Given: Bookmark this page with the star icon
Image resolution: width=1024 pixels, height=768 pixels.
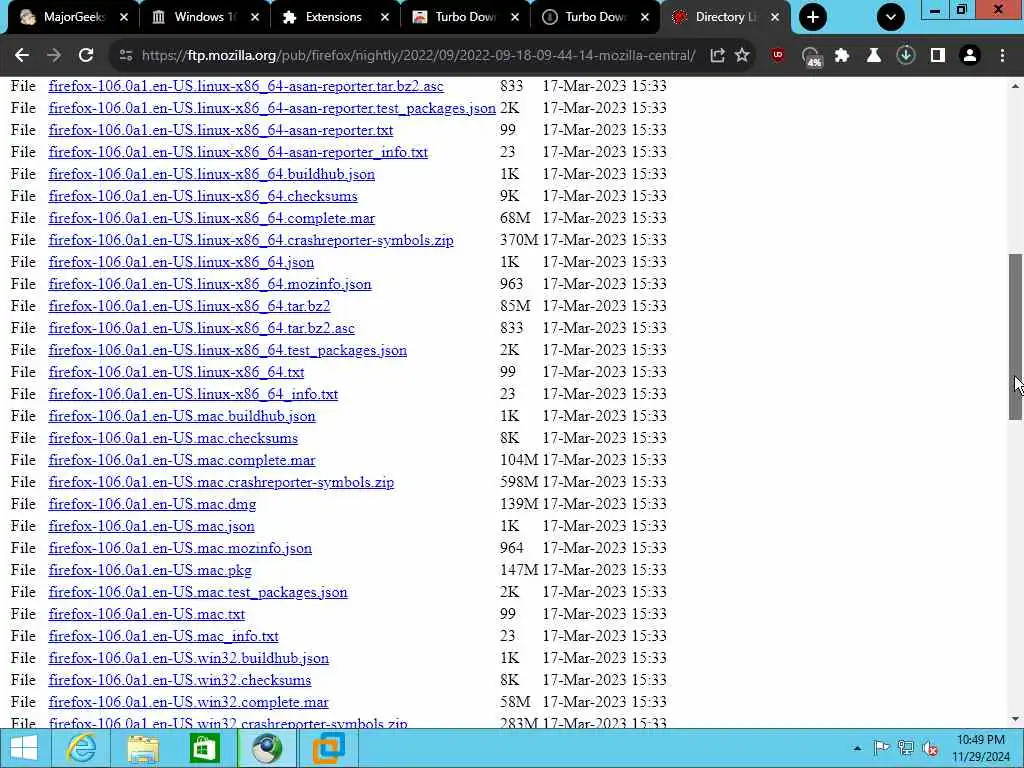Looking at the screenshot, I should click(x=742, y=56).
